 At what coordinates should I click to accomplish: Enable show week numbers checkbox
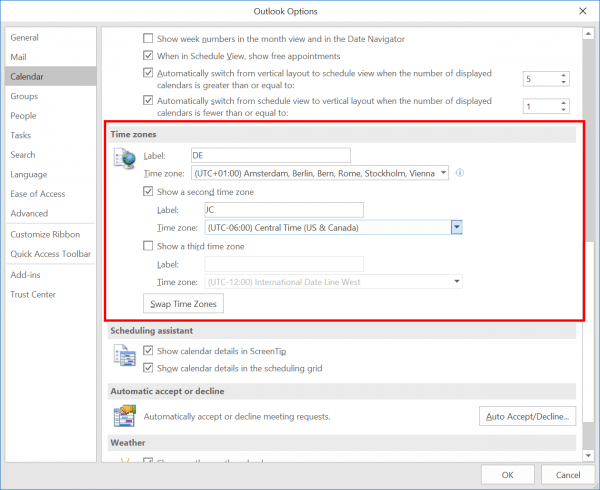coord(148,38)
